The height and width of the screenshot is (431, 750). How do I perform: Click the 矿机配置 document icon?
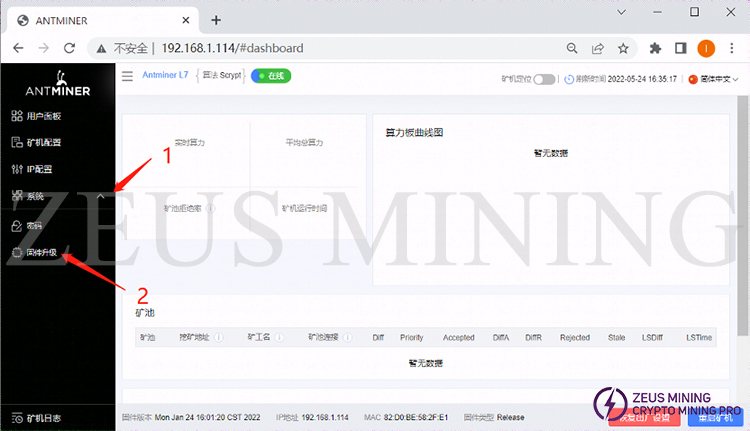point(17,142)
